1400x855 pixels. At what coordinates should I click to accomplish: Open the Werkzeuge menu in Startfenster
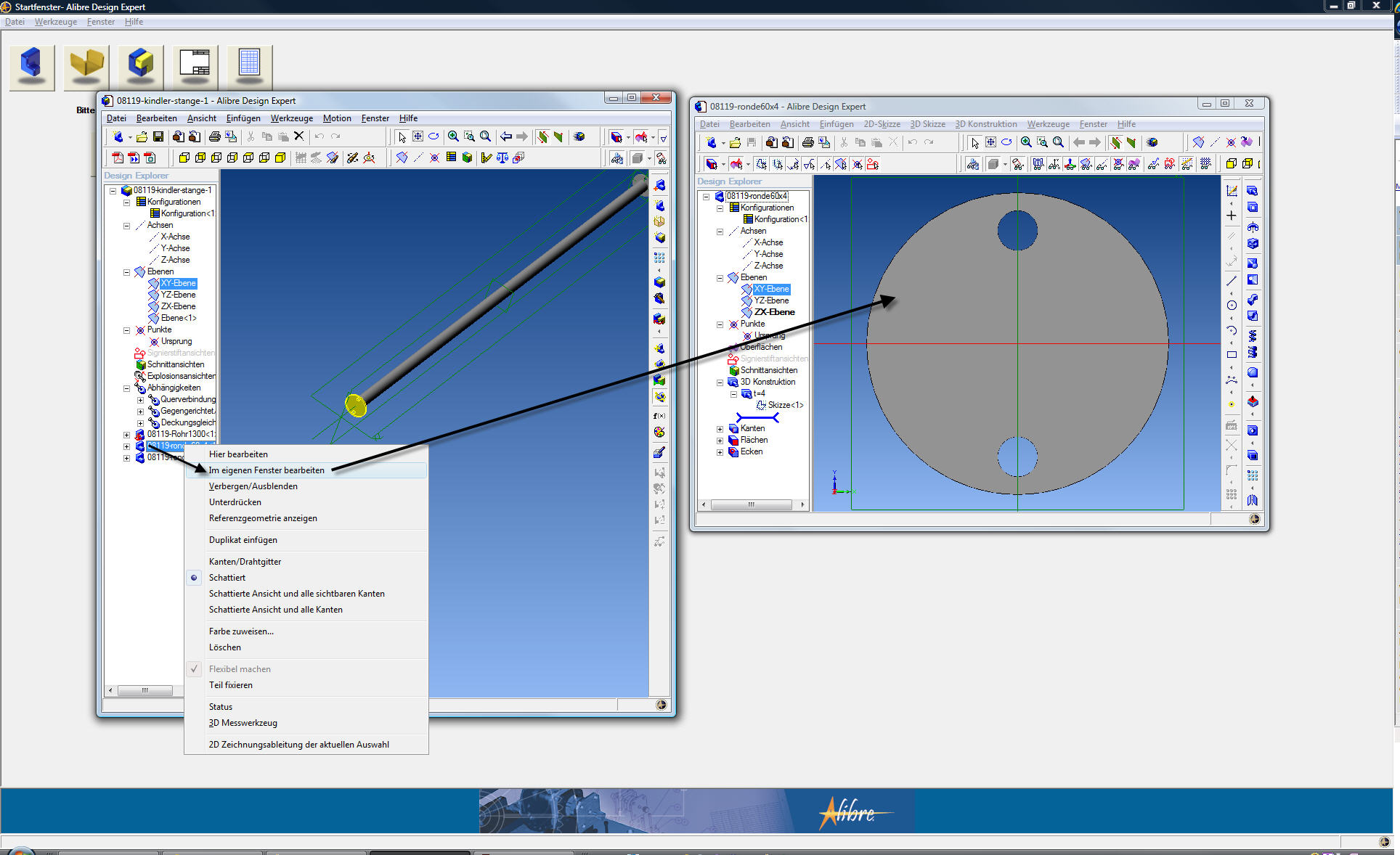click(x=56, y=22)
